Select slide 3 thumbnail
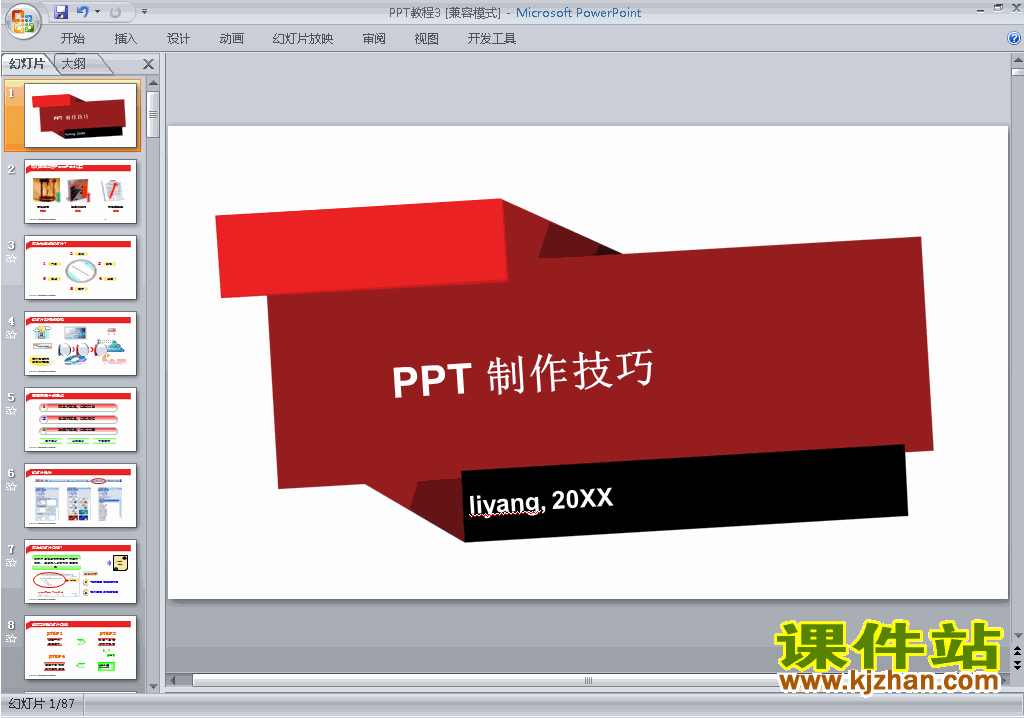Viewport: 1024px width, 718px height. point(80,268)
